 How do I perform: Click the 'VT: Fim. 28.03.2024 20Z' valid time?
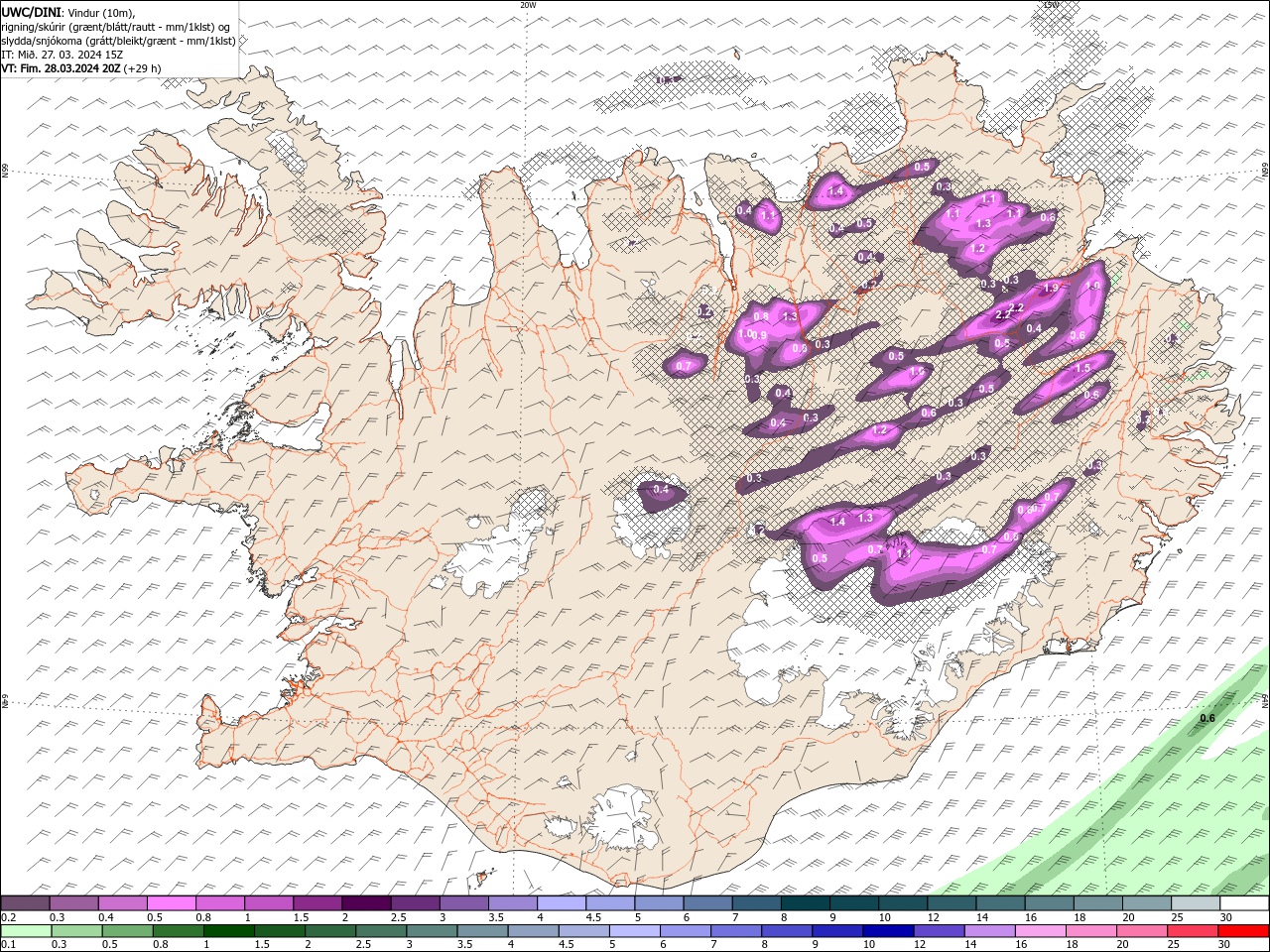(62, 68)
